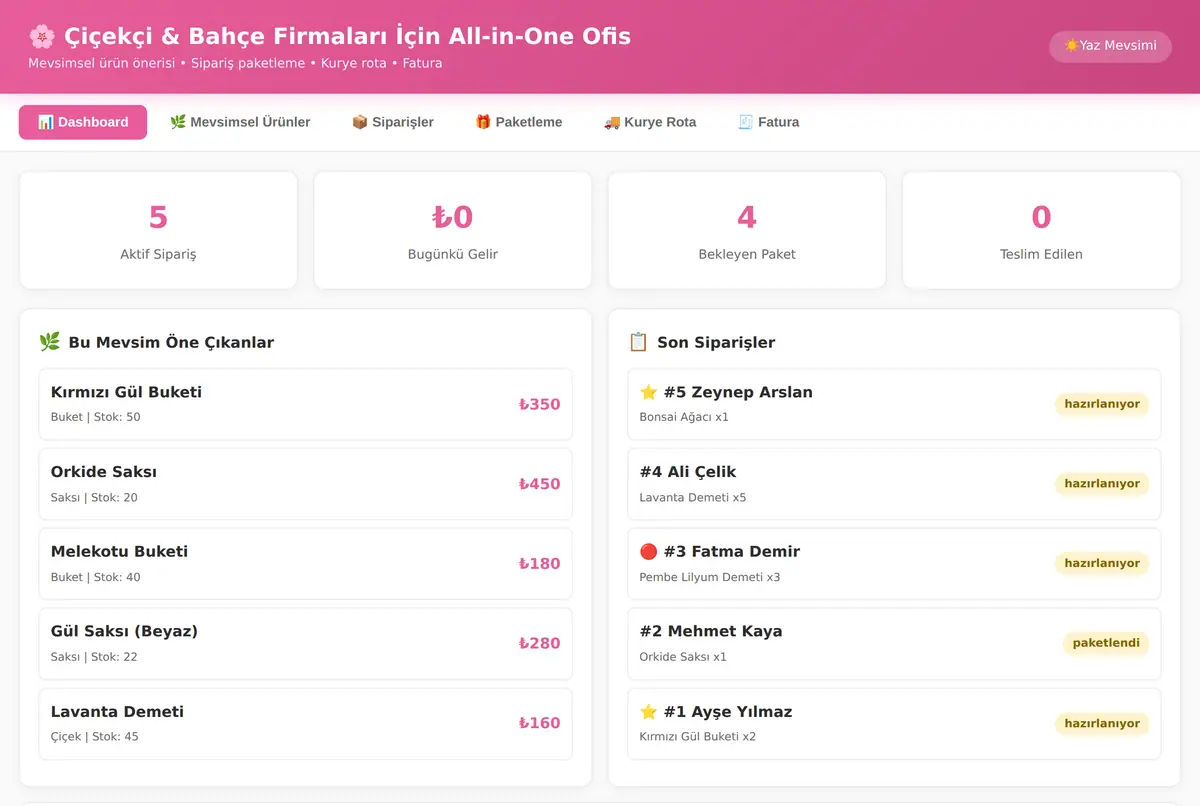
Task: Click hazırlanıyor badge on Zeynep Arslan order
Action: (1102, 404)
